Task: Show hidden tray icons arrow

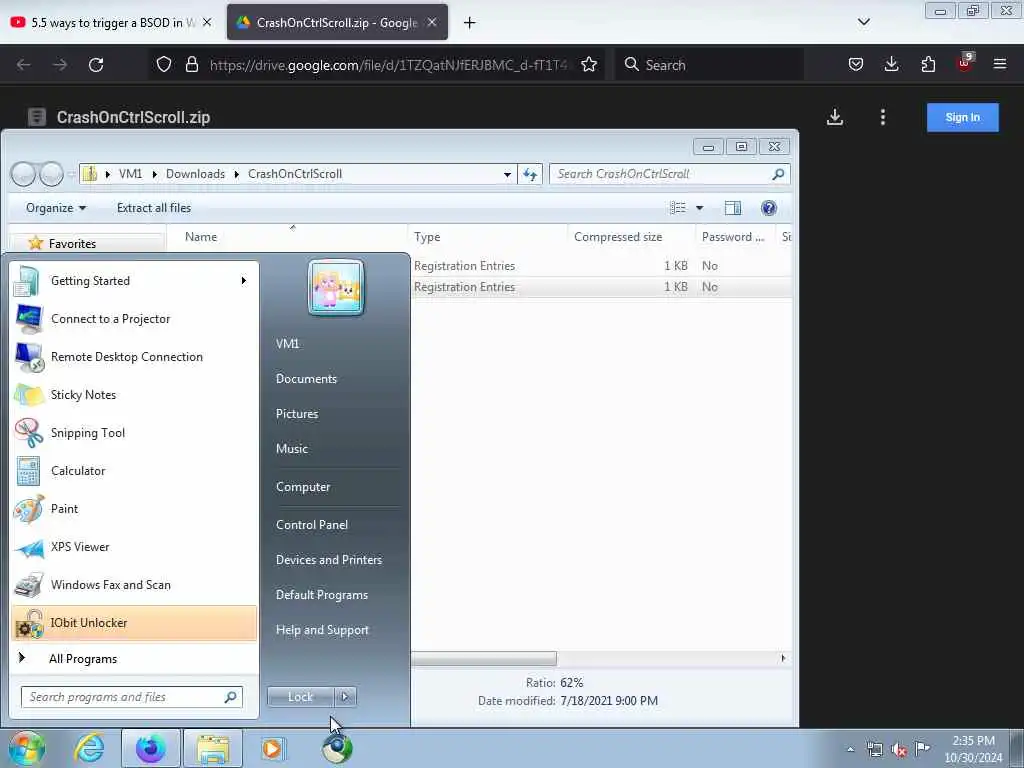Action: point(850,749)
